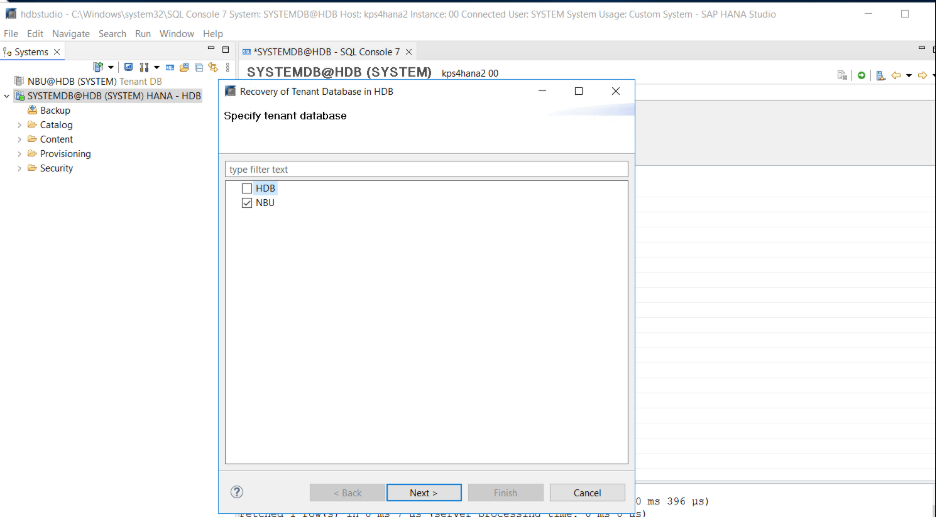The width and height of the screenshot is (936, 517).
Task: Open the Back history dropdown arrow
Action: [909, 75]
